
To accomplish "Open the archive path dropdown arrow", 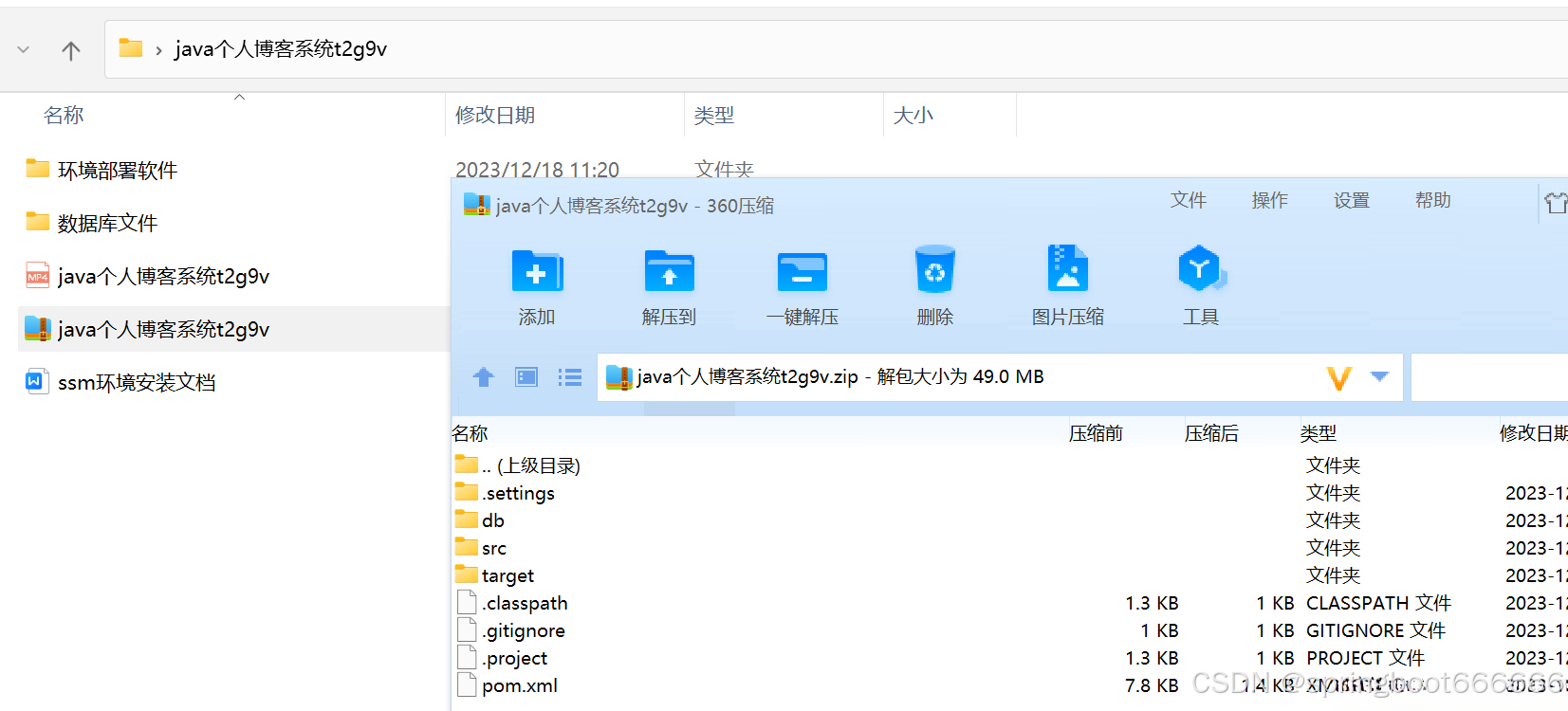I will [1380, 376].
